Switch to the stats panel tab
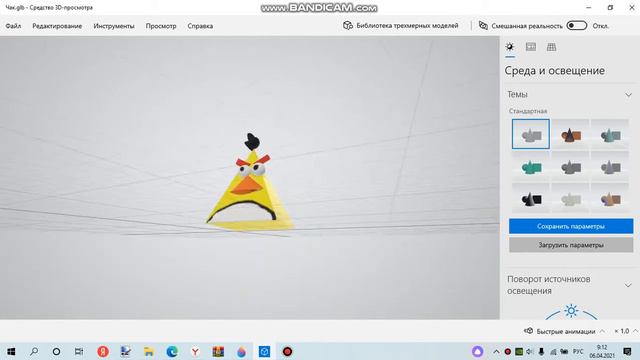The width and height of the screenshot is (640, 360). click(531, 47)
